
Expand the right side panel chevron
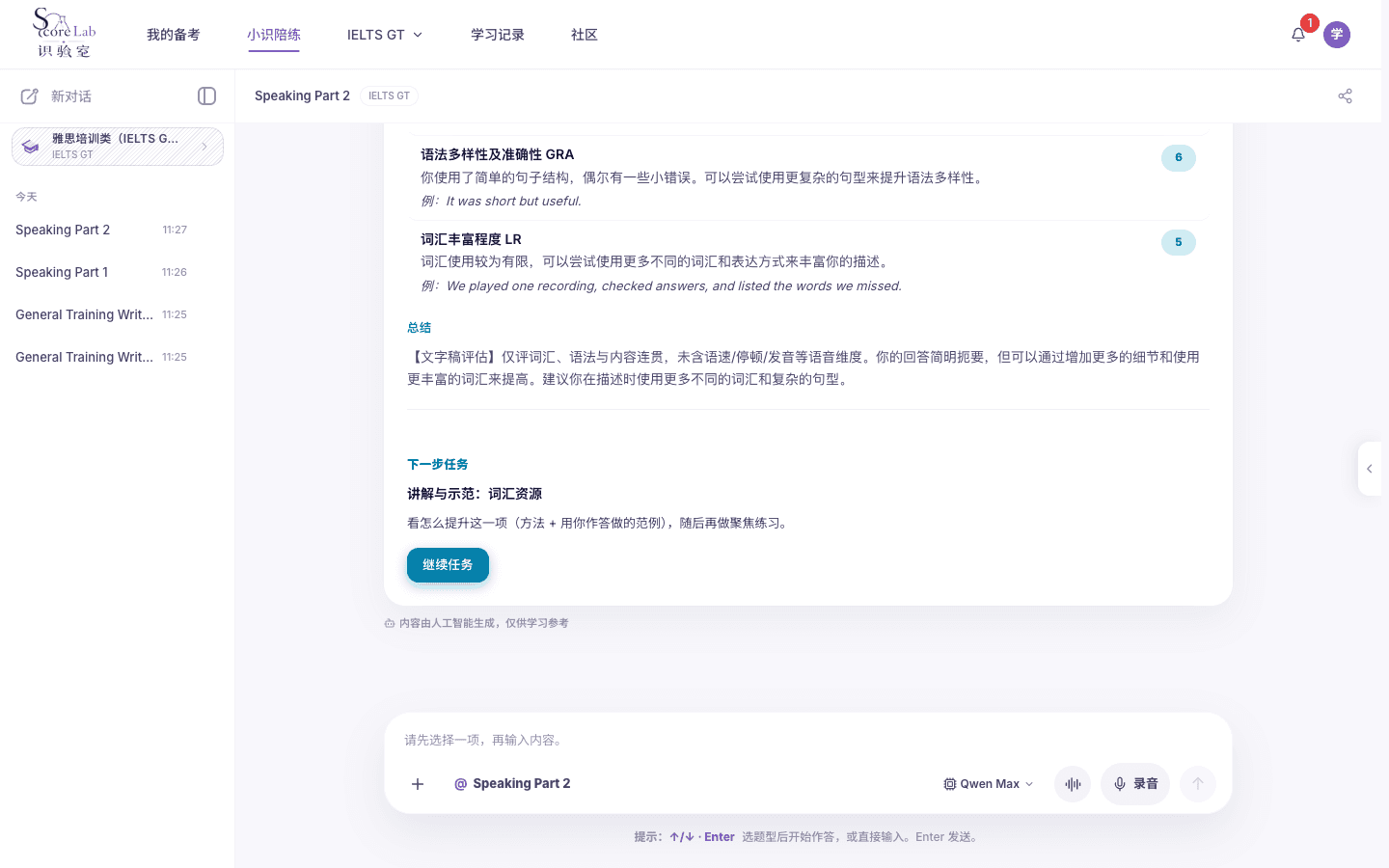coord(1370,469)
